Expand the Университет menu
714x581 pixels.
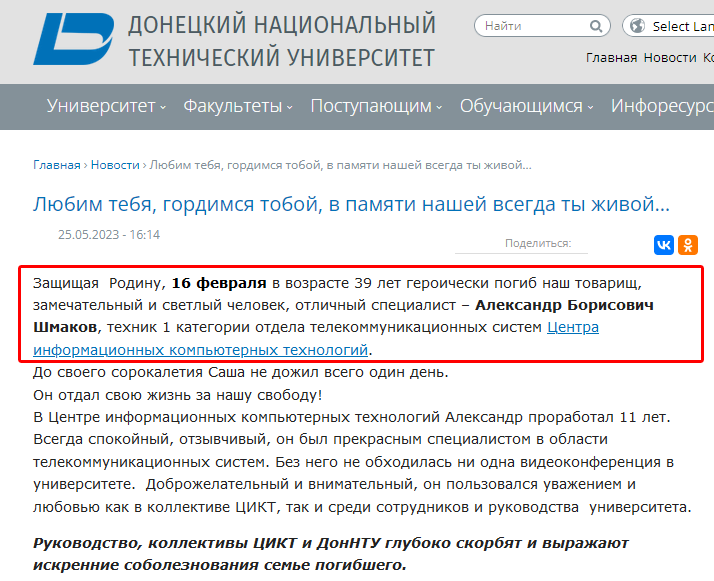click(x=105, y=106)
